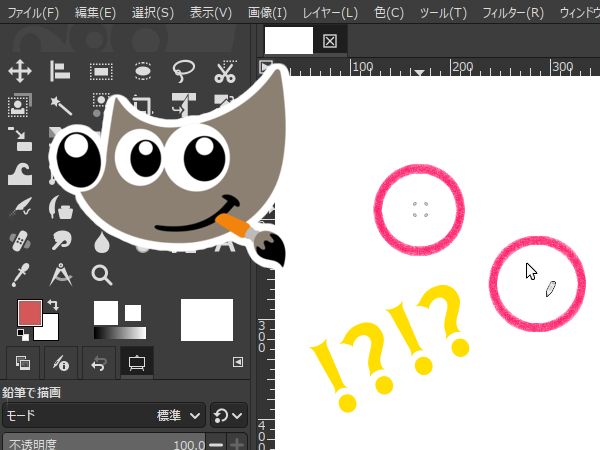
Task: Click the 鉛筆で描画 tool options title
Action: click(x=31, y=393)
